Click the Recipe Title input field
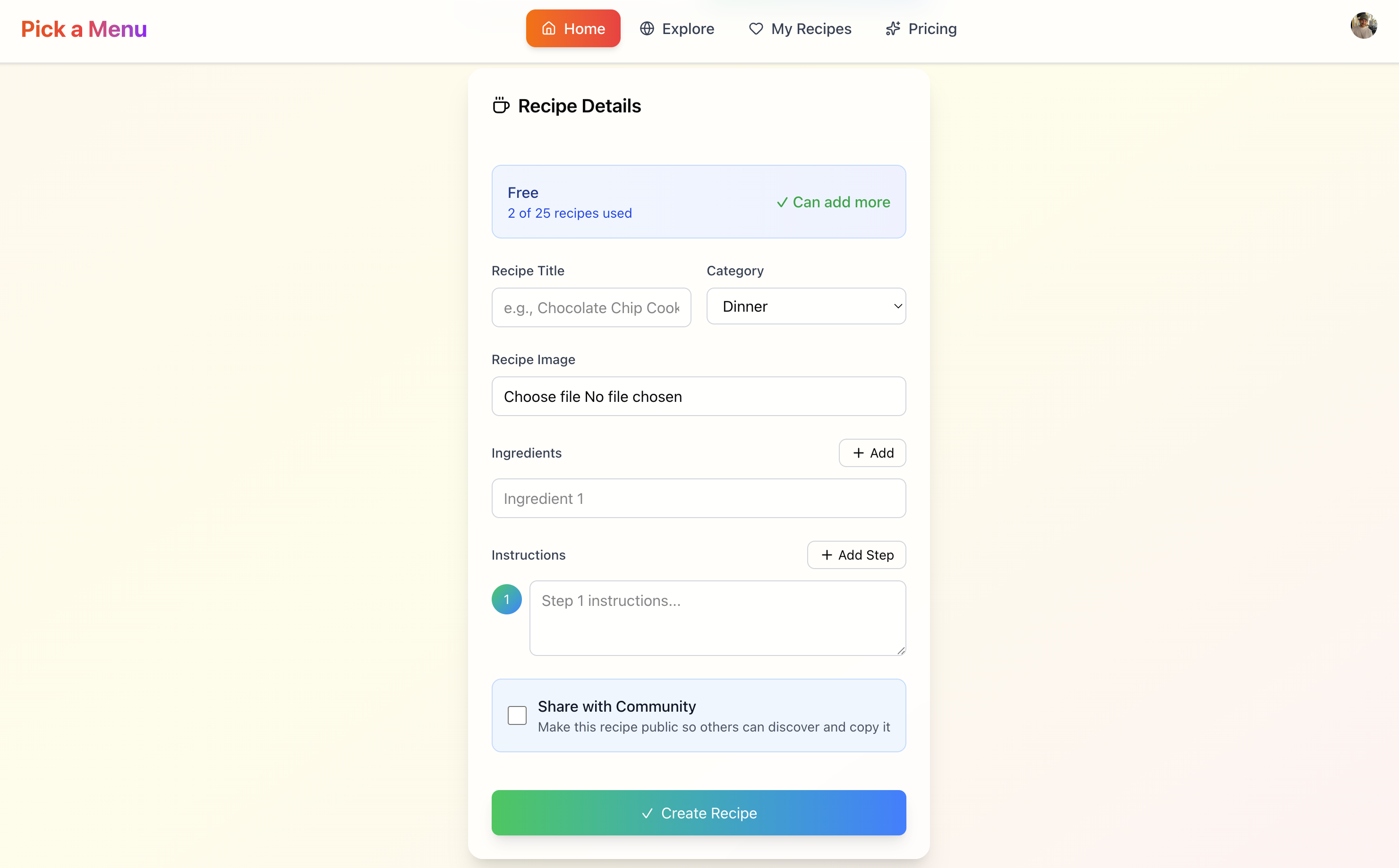 tap(591, 308)
